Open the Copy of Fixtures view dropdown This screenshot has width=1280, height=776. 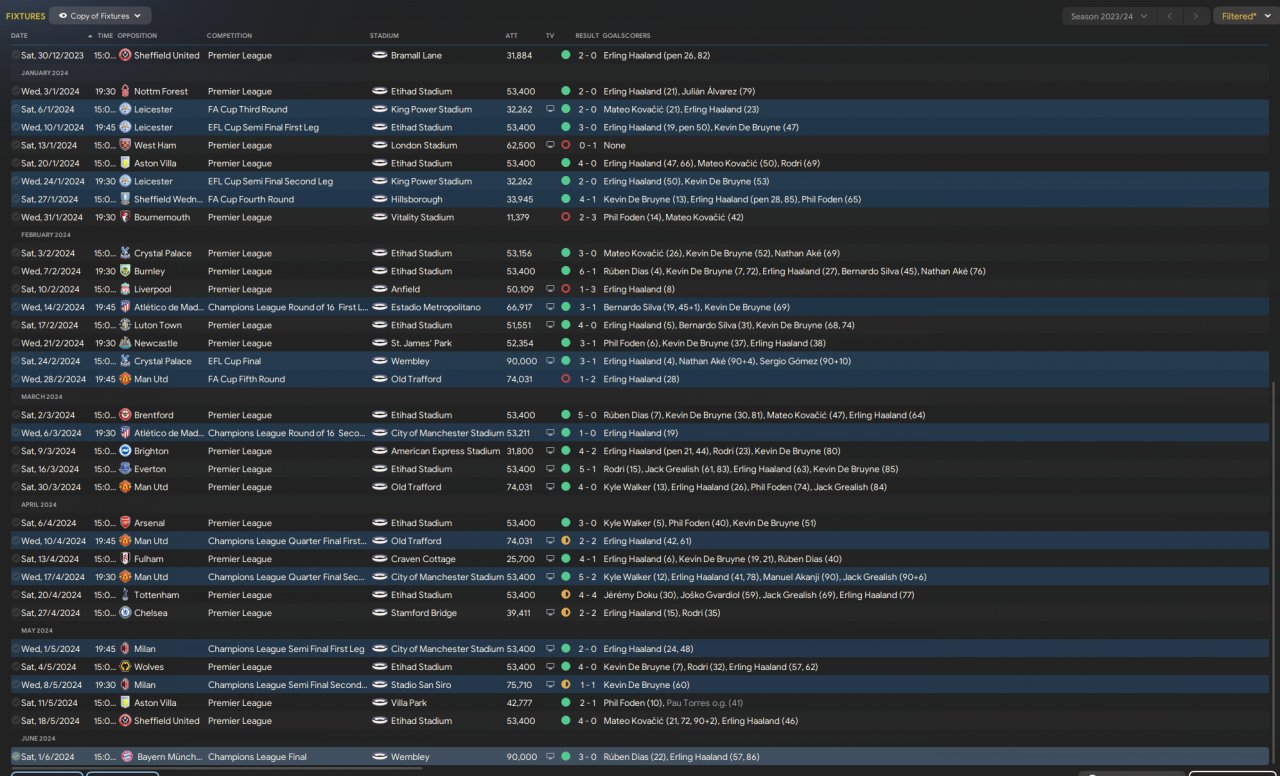[x=100, y=16]
